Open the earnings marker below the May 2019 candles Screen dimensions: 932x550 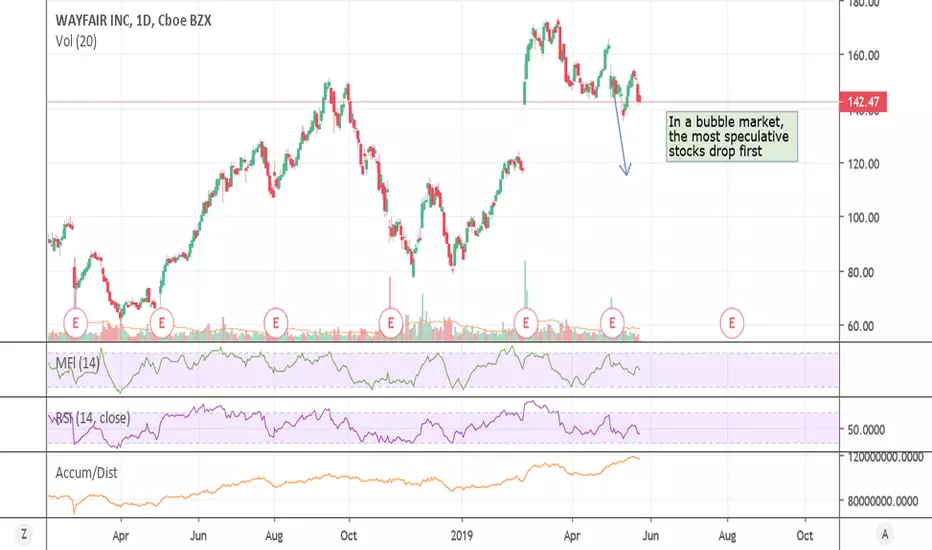612,323
